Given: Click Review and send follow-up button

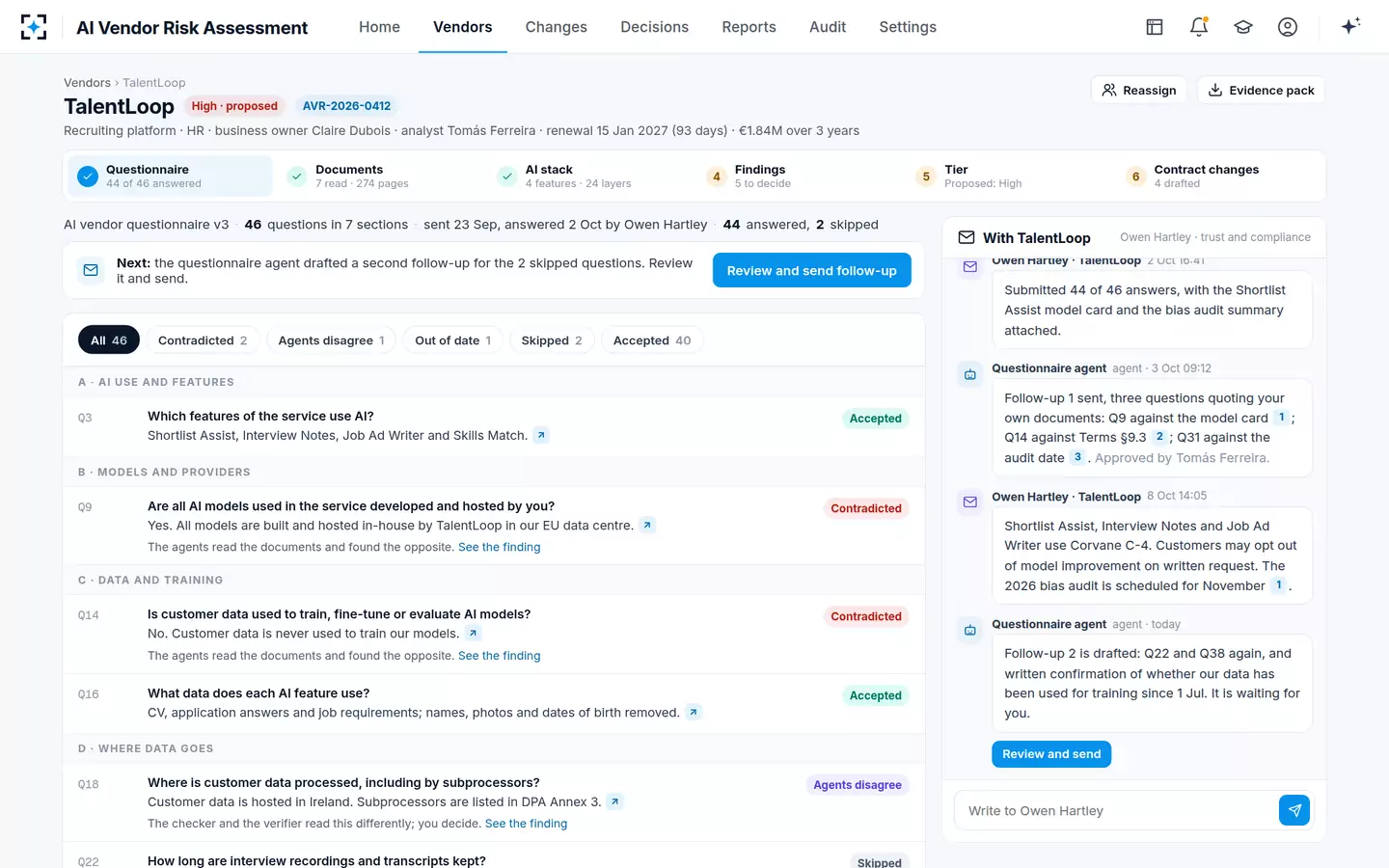Looking at the screenshot, I should [812, 270].
